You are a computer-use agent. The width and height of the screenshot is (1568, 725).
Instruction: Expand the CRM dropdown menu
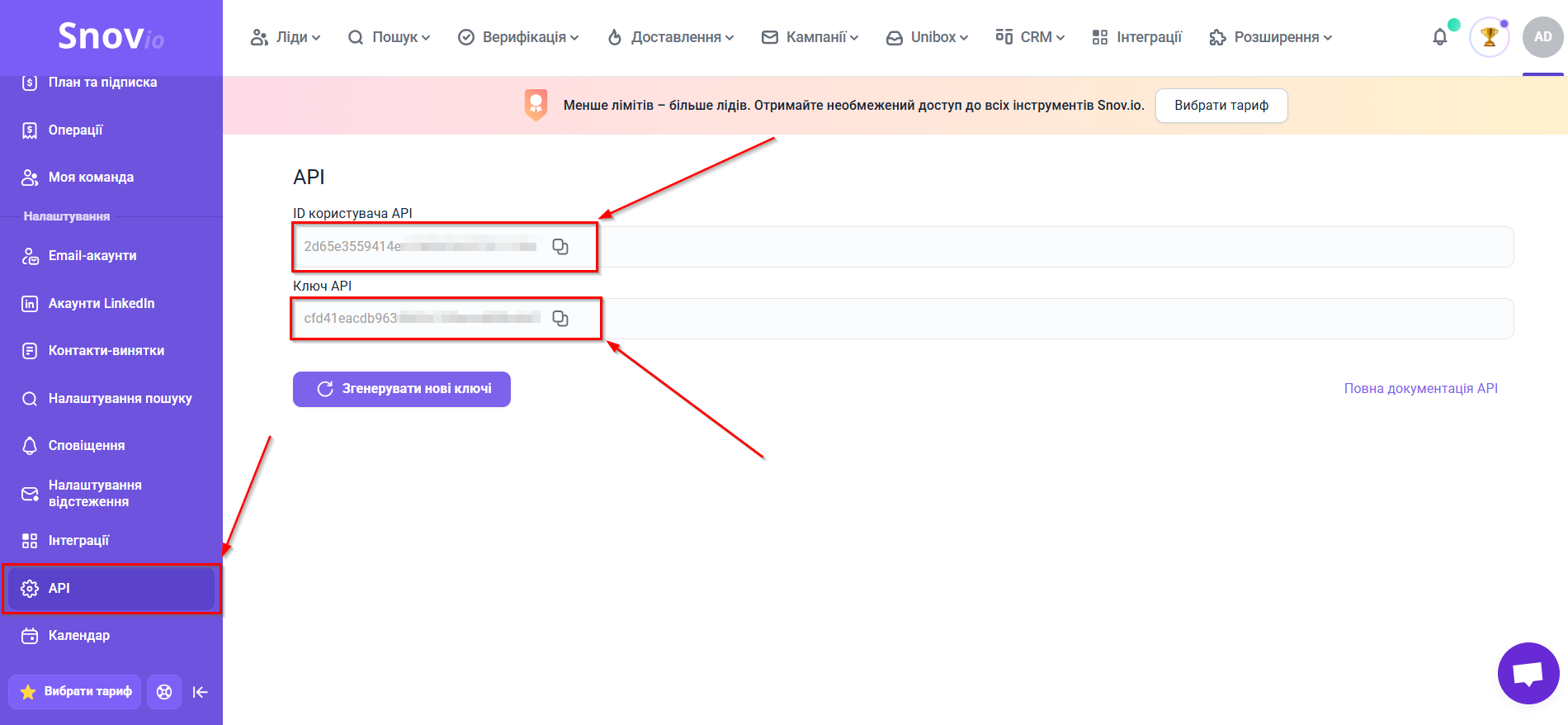[1030, 37]
